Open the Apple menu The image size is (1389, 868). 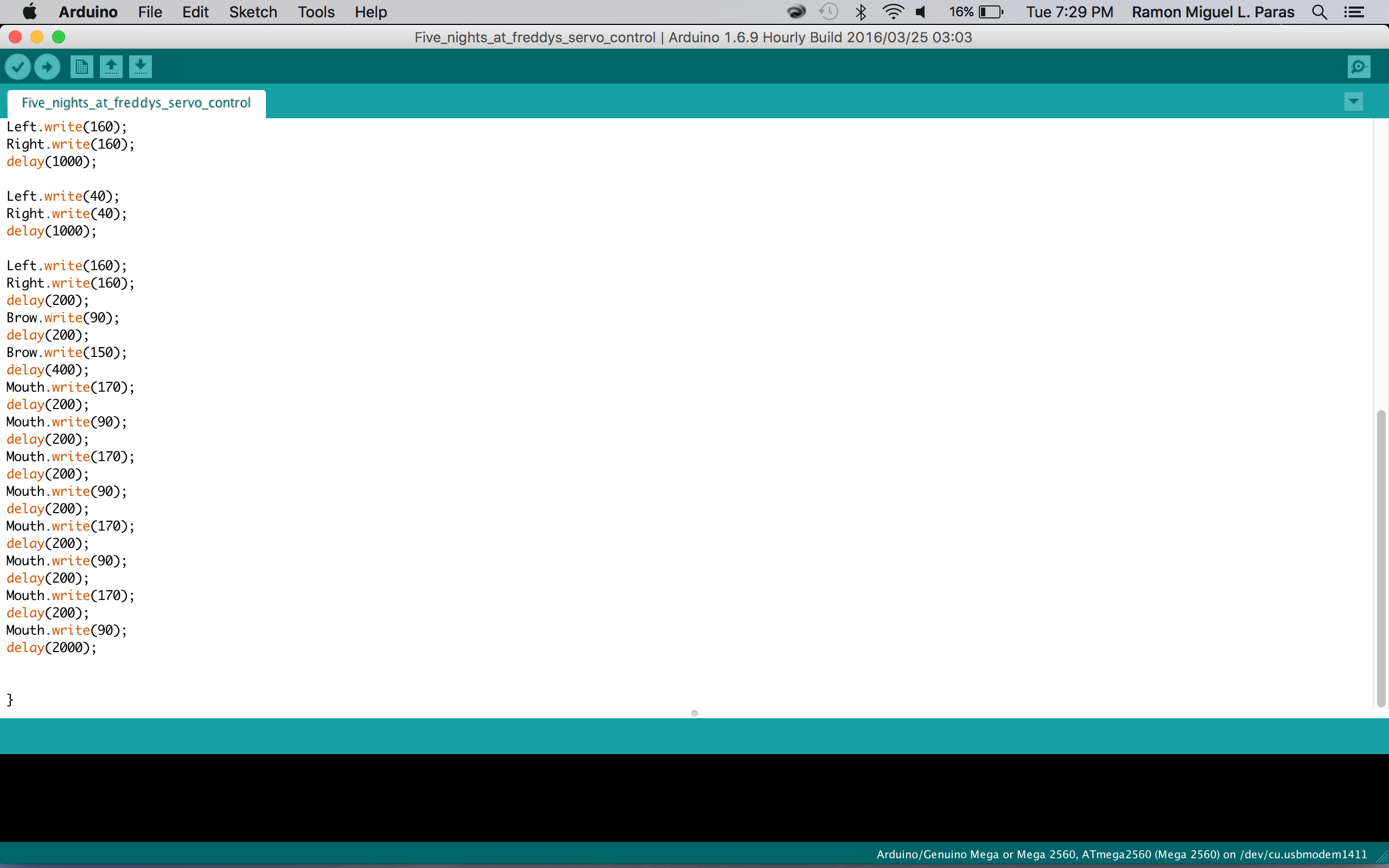tap(29, 11)
